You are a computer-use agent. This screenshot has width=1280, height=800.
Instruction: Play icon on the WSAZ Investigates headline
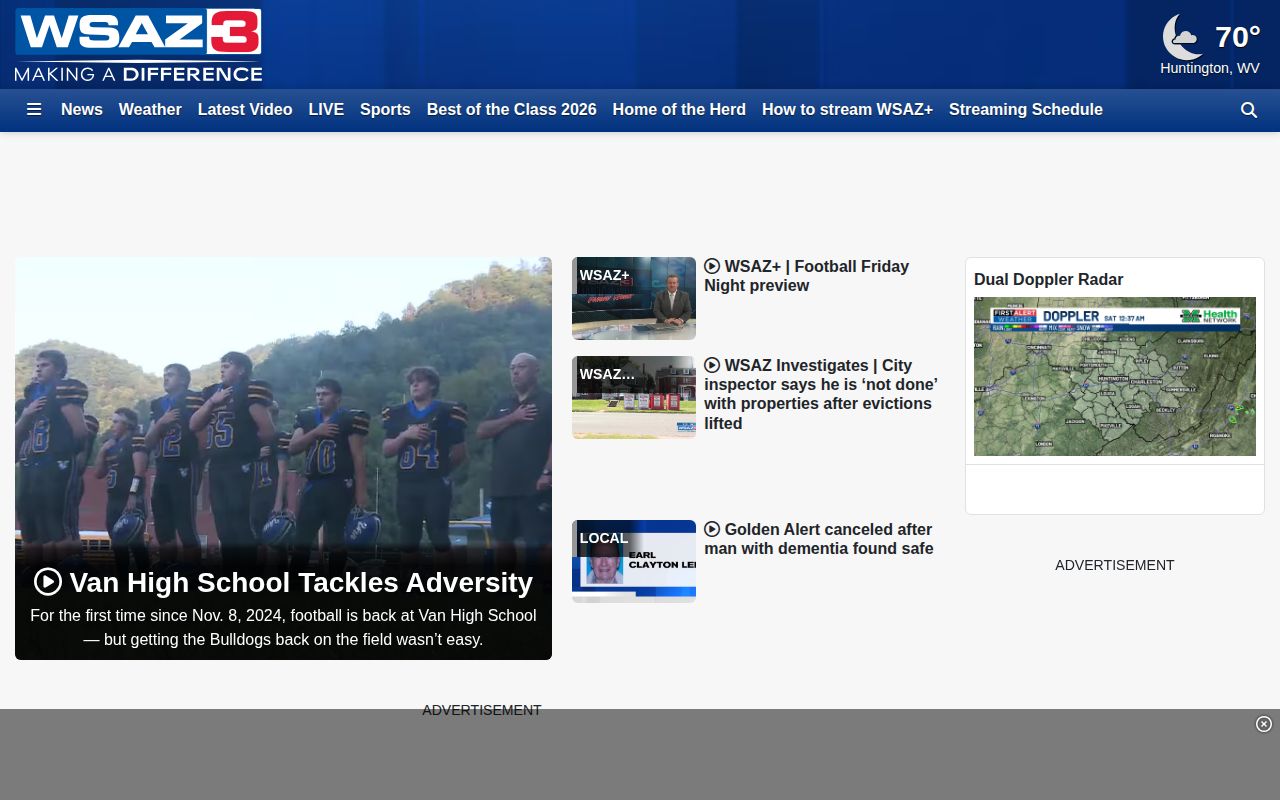[x=712, y=365]
